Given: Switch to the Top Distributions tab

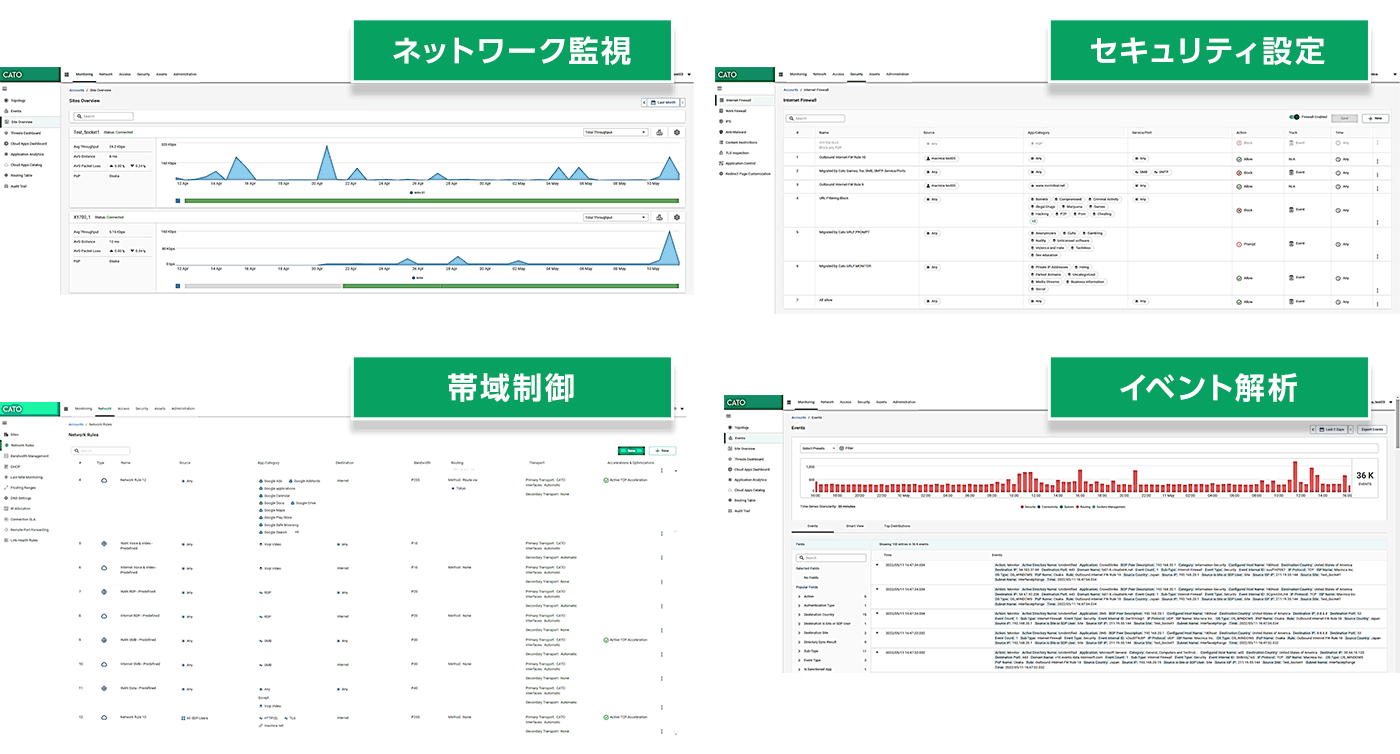Looking at the screenshot, I should (x=897, y=525).
